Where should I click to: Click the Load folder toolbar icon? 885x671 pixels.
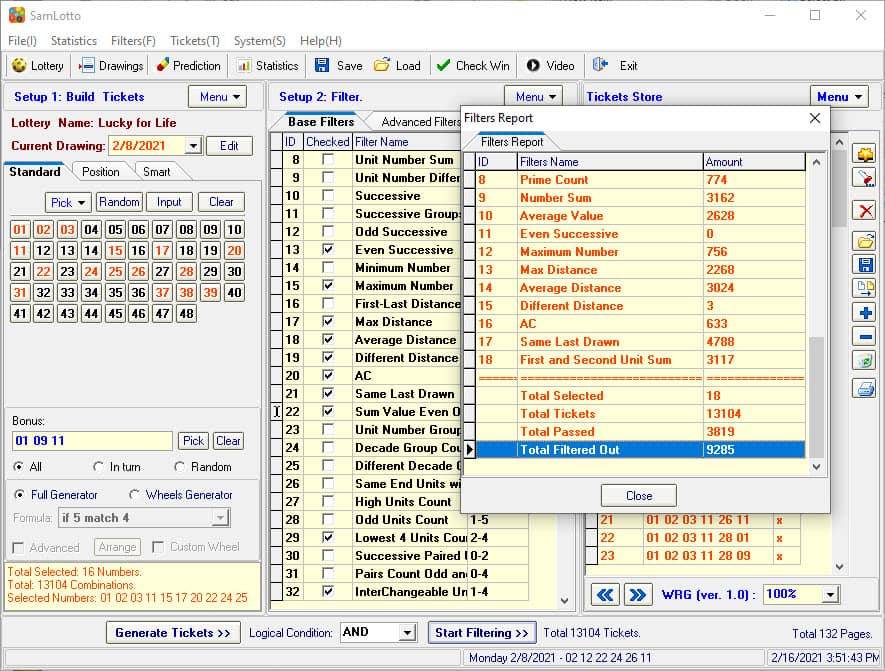tap(382, 65)
